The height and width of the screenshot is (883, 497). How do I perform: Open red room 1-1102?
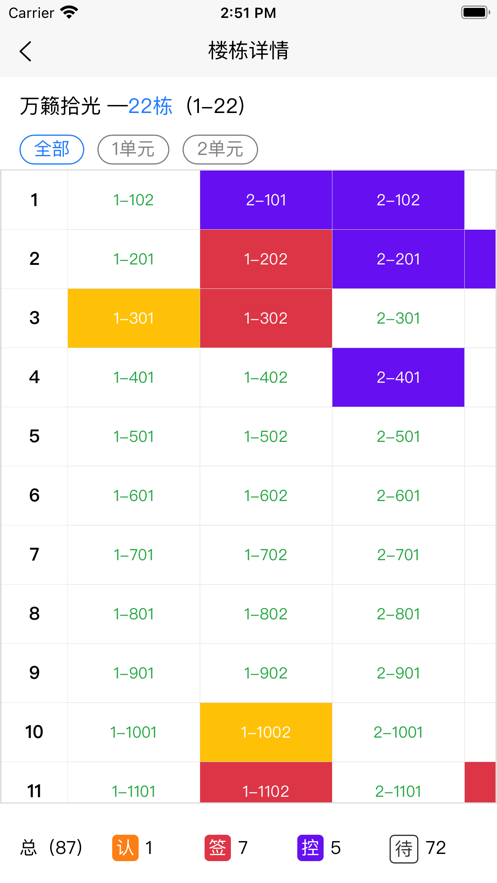266,782
